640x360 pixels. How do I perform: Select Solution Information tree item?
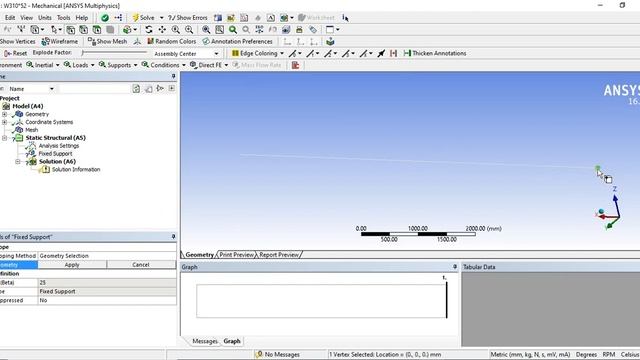(x=76, y=169)
